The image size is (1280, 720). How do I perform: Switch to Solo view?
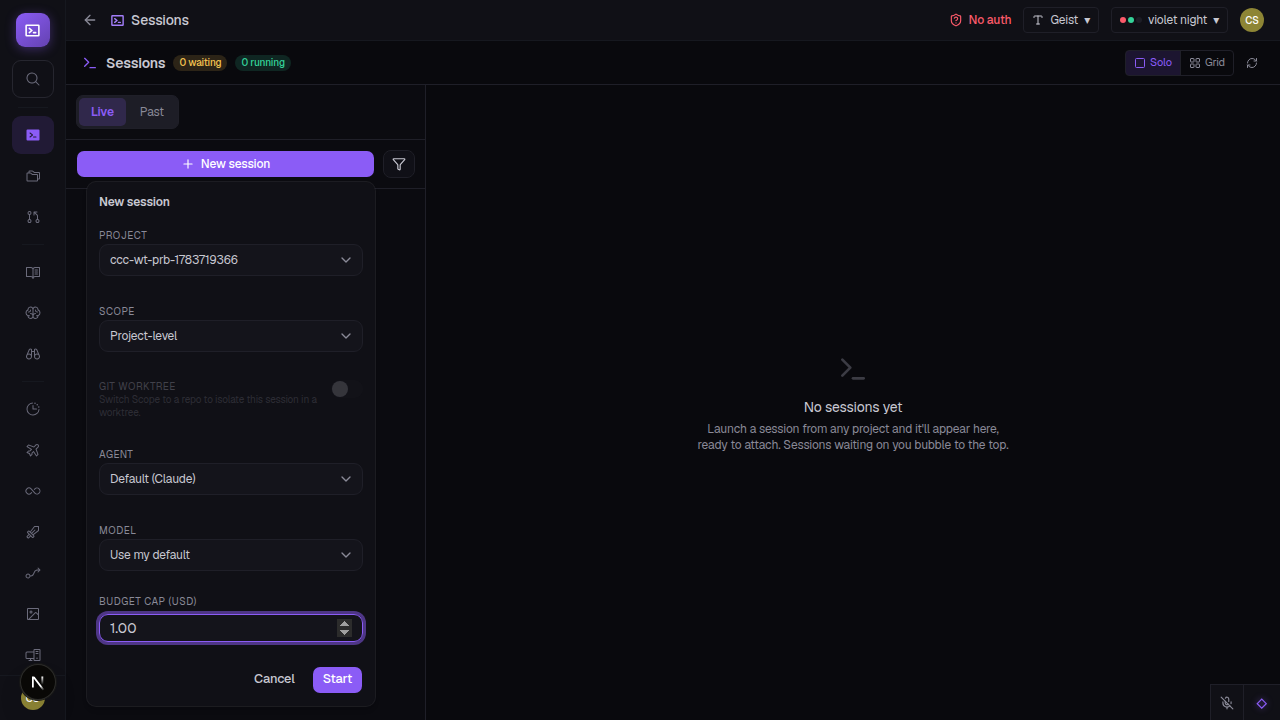1153,63
